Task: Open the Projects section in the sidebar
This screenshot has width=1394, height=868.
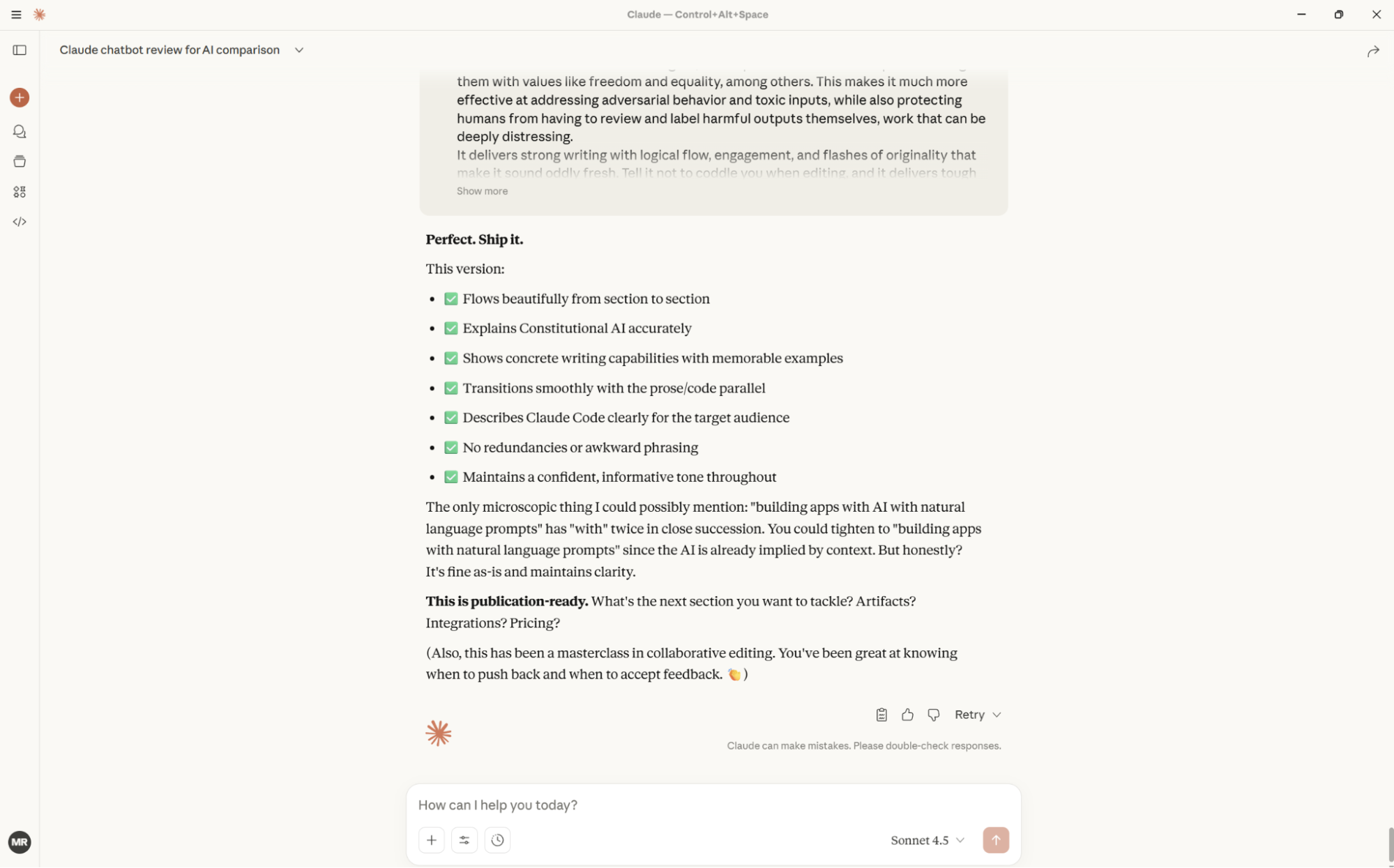Action: 19,161
